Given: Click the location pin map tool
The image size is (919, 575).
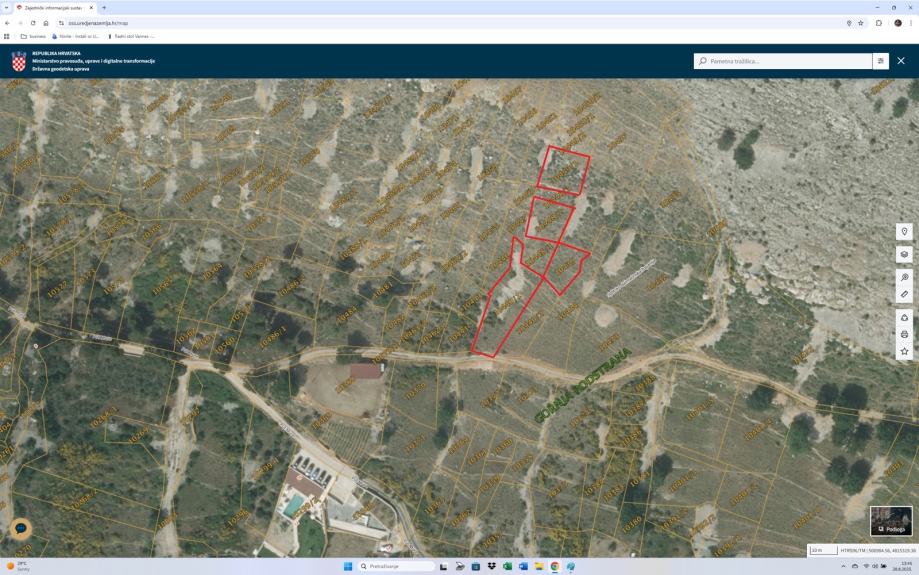Looking at the screenshot, I should pyautogui.click(x=904, y=232).
